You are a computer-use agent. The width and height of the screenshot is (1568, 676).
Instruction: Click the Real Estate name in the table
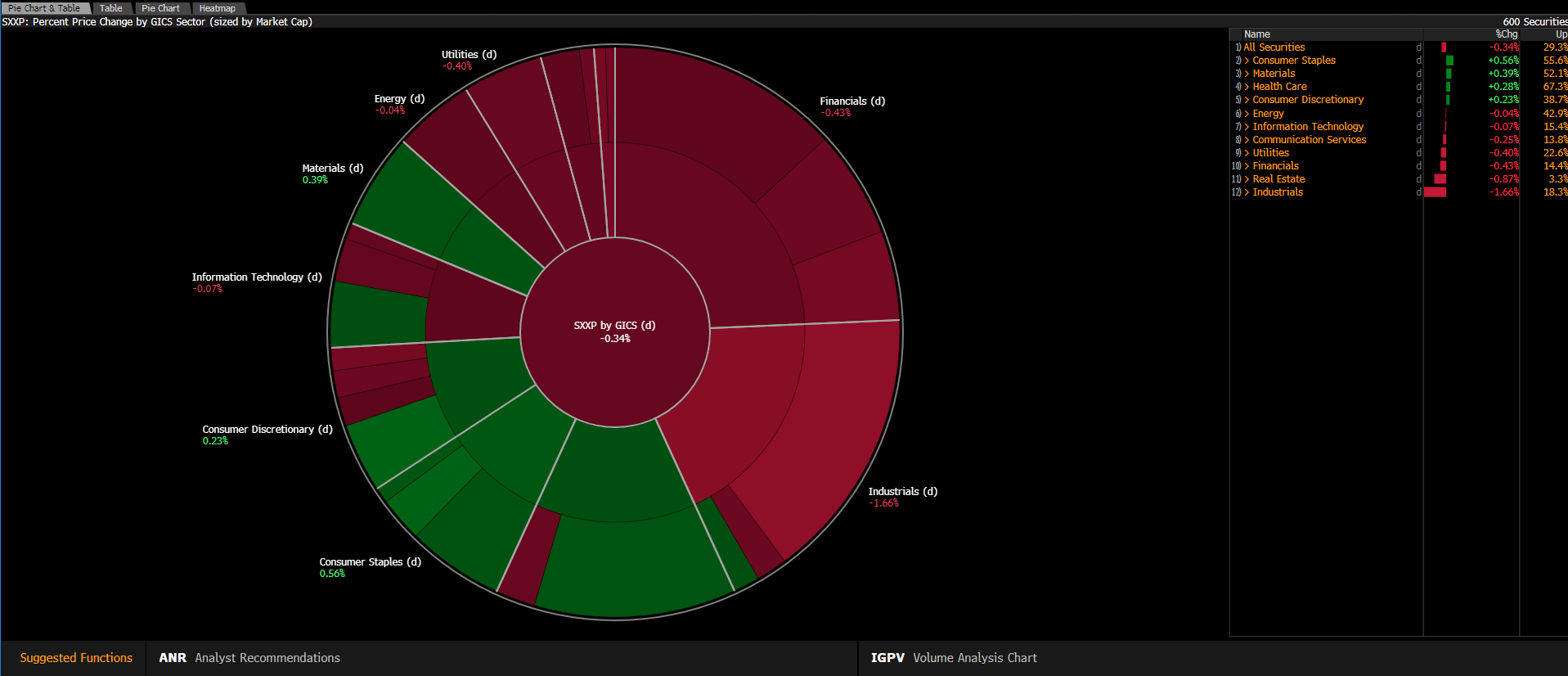[x=1279, y=179]
